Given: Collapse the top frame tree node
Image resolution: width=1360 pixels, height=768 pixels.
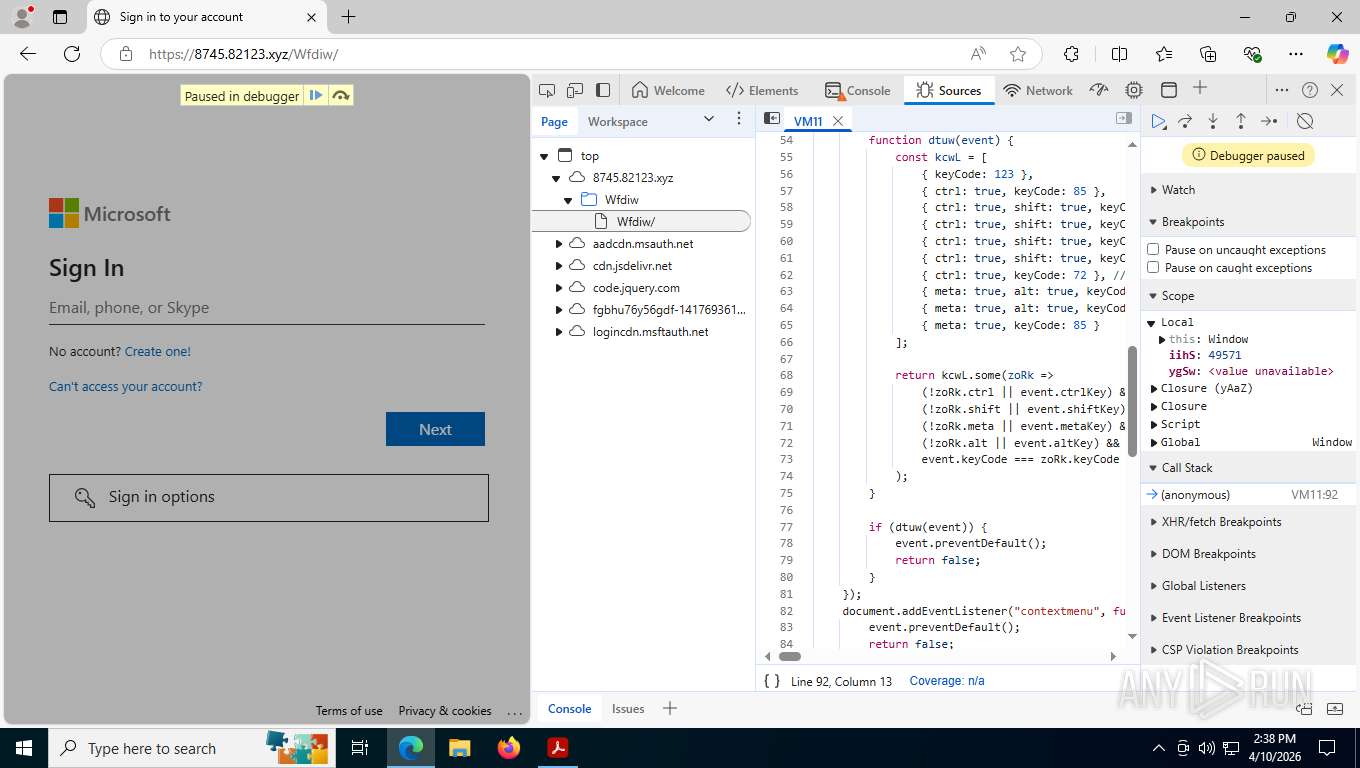Looking at the screenshot, I should [544, 156].
